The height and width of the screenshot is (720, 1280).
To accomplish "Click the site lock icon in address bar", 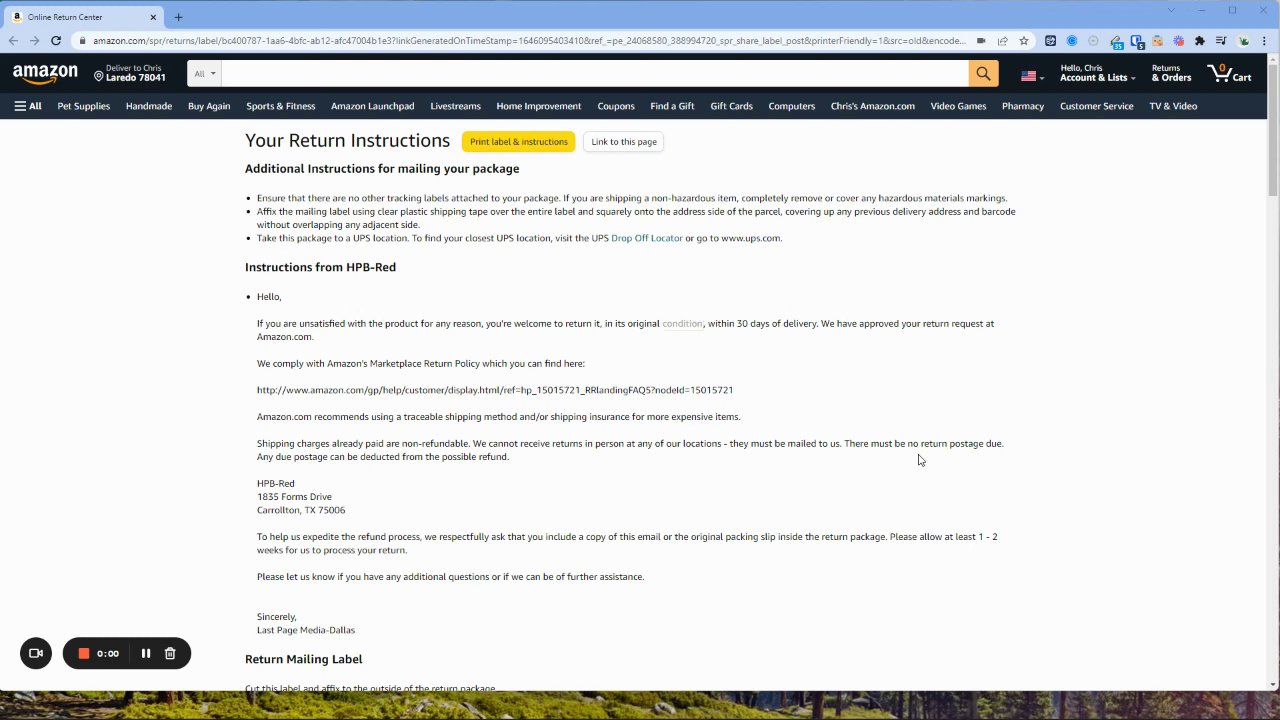I will pyautogui.click(x=82, y=41).
